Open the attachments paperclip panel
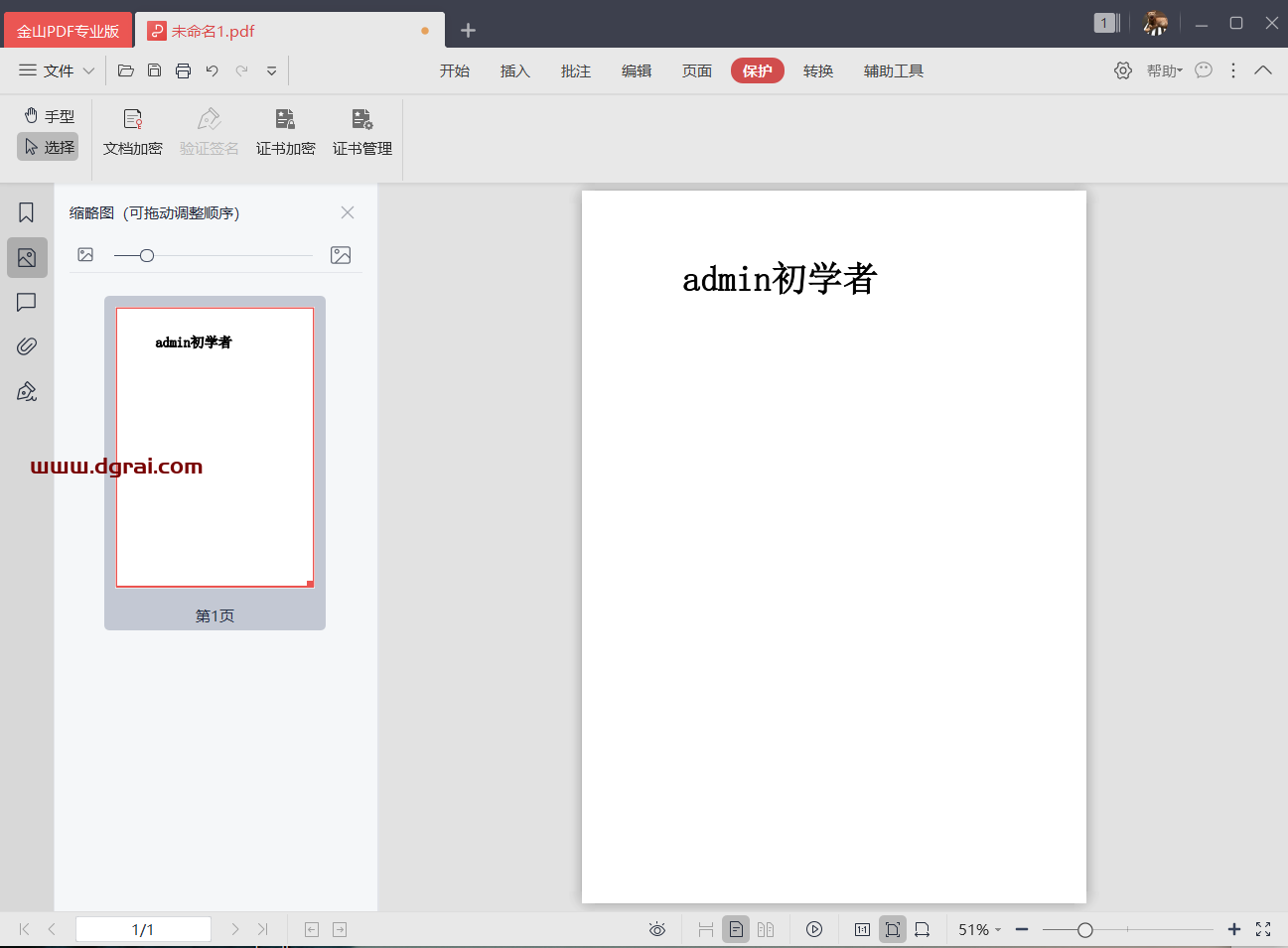The width and height of the screenshot is (1288, 948). tap(27, 346)
